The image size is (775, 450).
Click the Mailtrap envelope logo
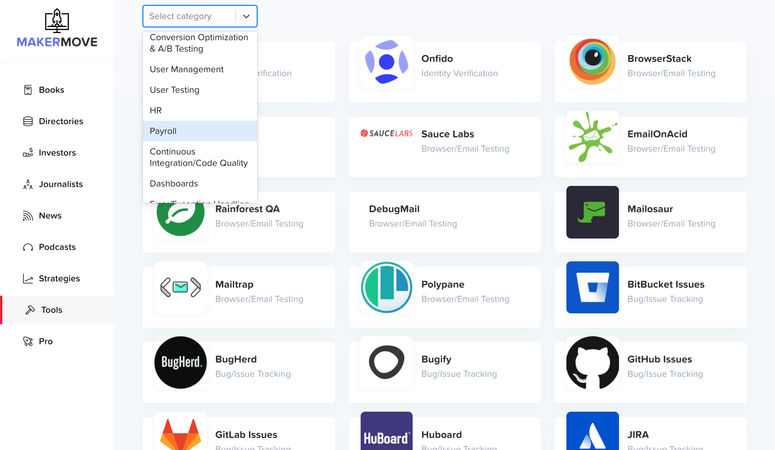[180, 287]
